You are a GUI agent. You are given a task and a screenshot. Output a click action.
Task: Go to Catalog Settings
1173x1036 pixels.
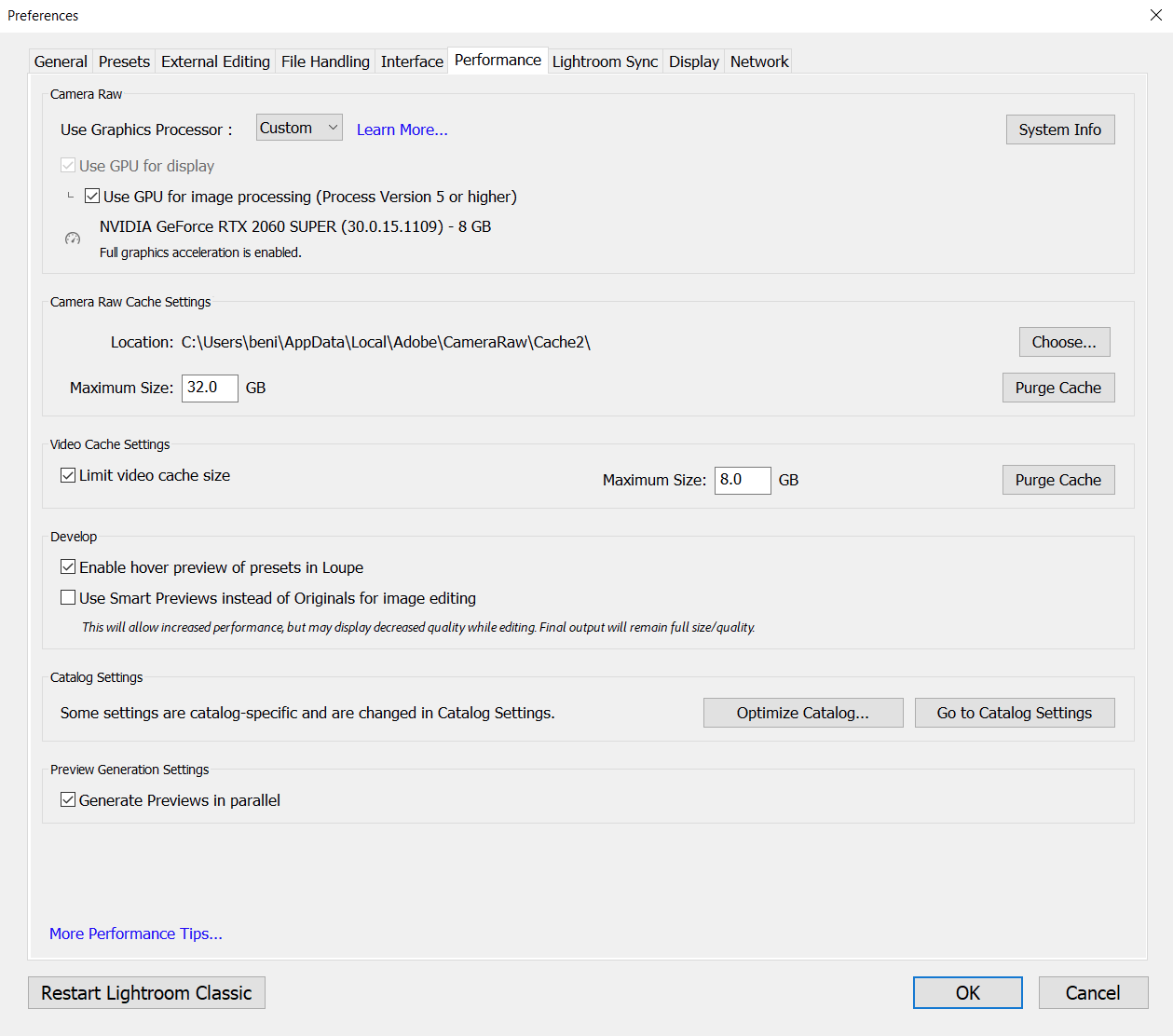click(x=1014, y=712)
